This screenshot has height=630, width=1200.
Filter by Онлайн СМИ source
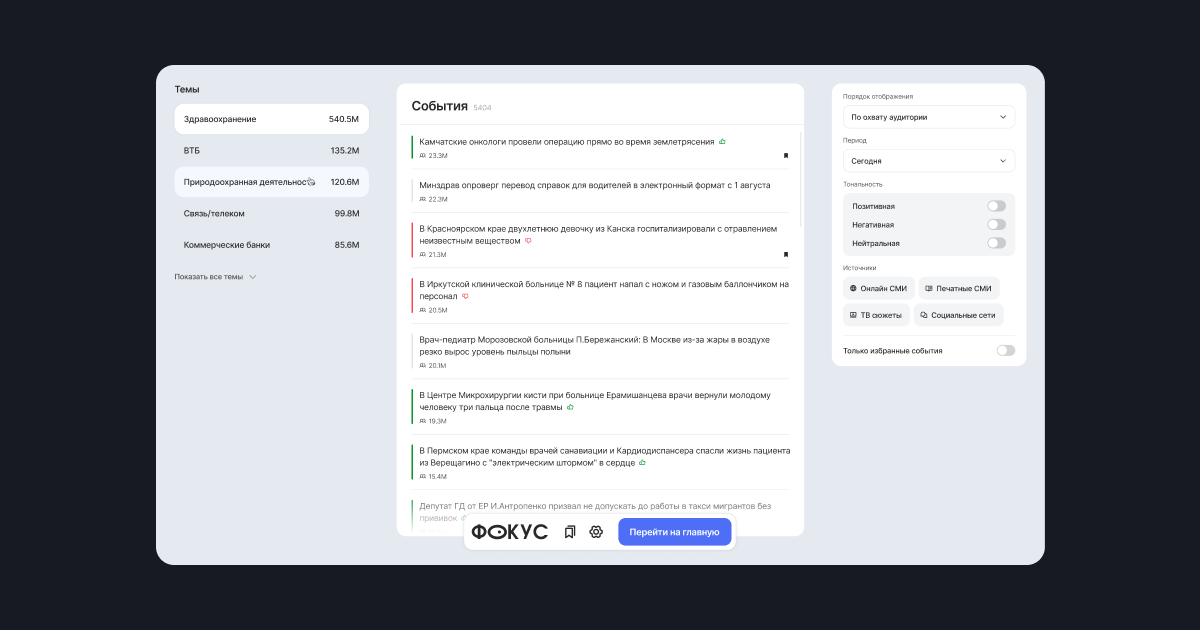[878, 288]
